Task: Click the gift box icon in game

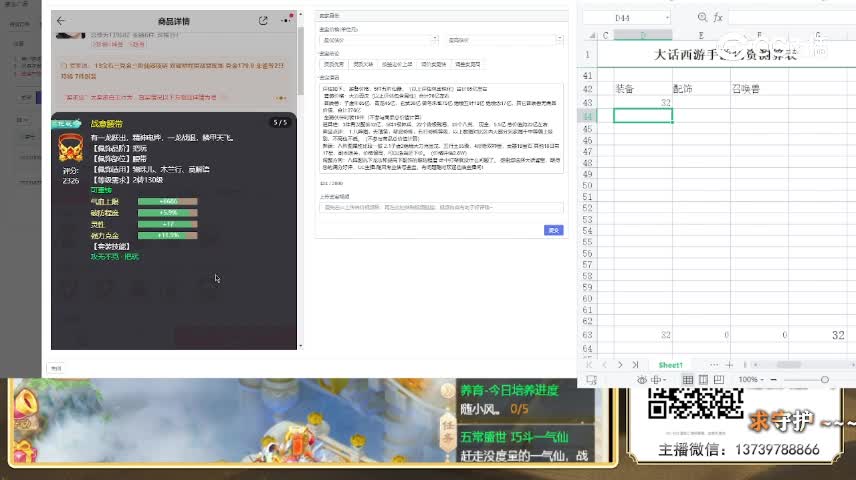Action: (x=23, y=453)
